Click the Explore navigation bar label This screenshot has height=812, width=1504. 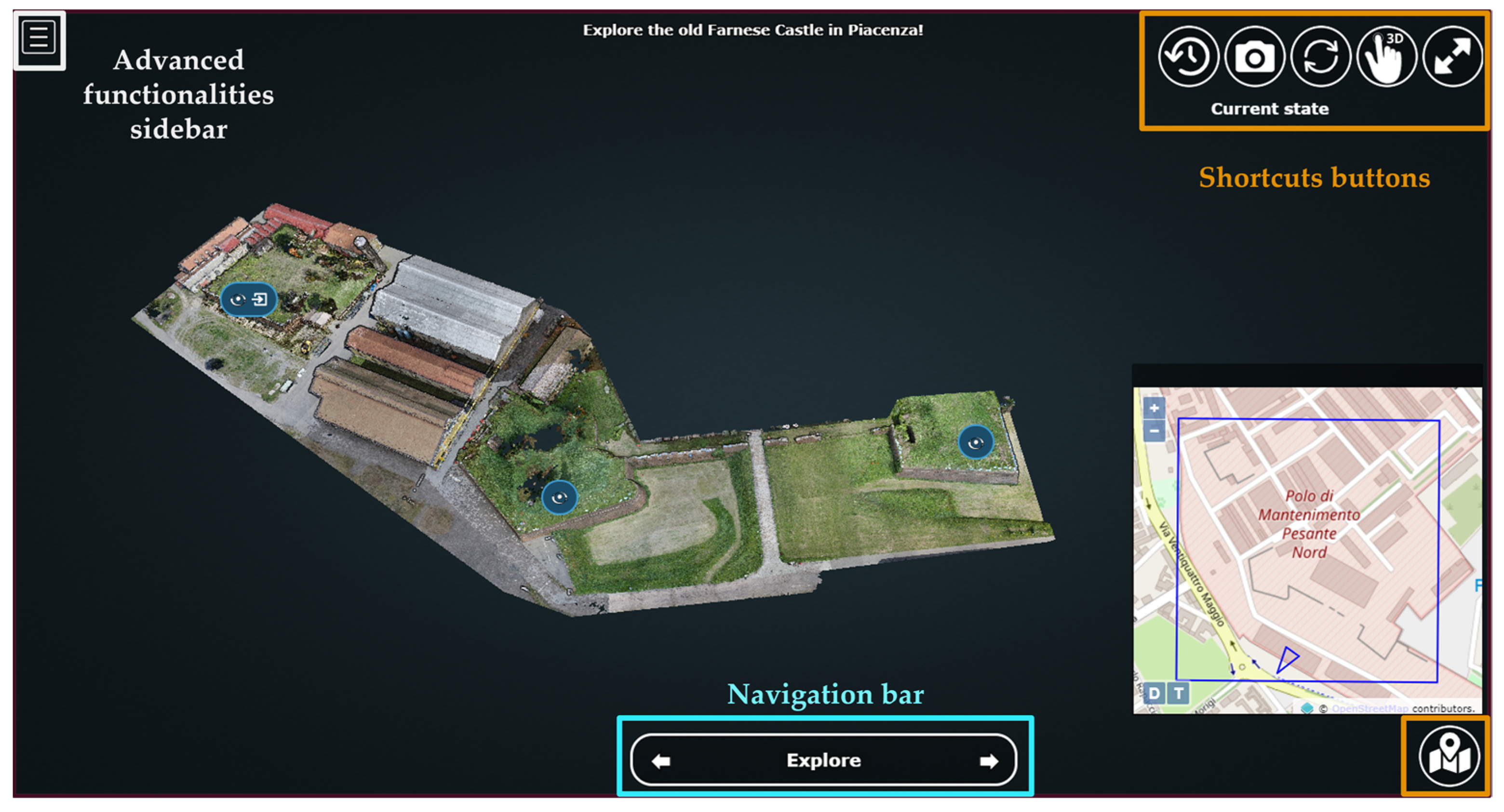click(x=823, y=760)
